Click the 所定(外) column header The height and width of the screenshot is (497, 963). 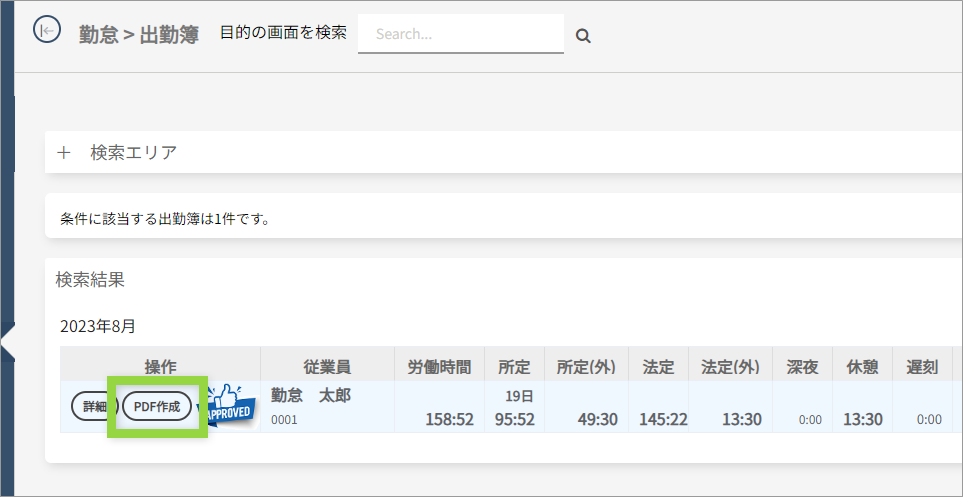[x=586, y=367]
